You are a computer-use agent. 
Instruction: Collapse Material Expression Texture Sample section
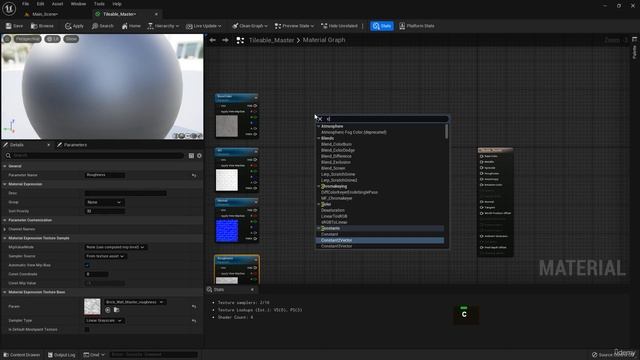point(5,238)
